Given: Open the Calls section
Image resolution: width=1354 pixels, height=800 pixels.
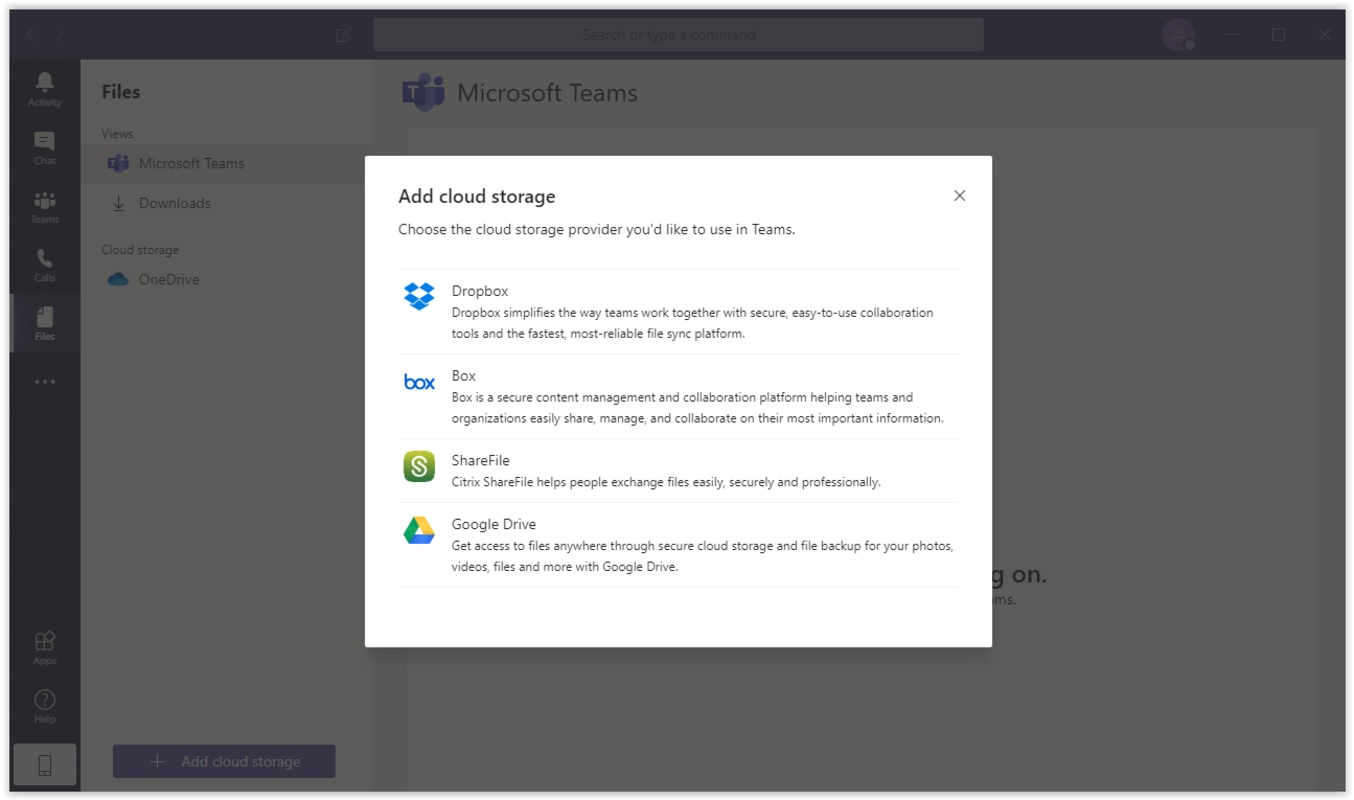Looking at the screenshot, I should pos(45,265).
